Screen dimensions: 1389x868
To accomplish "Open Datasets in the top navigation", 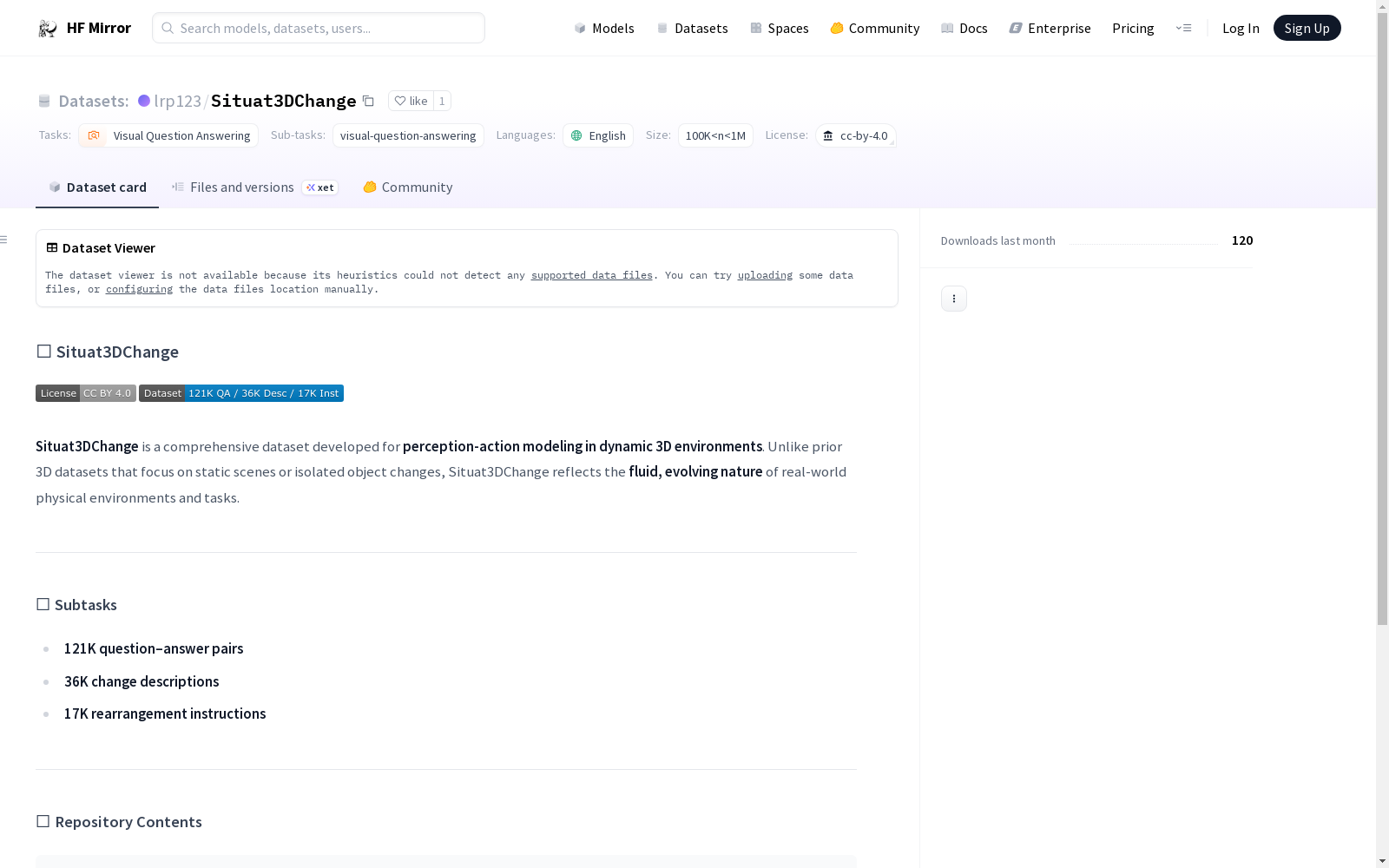I will (692, 28).
